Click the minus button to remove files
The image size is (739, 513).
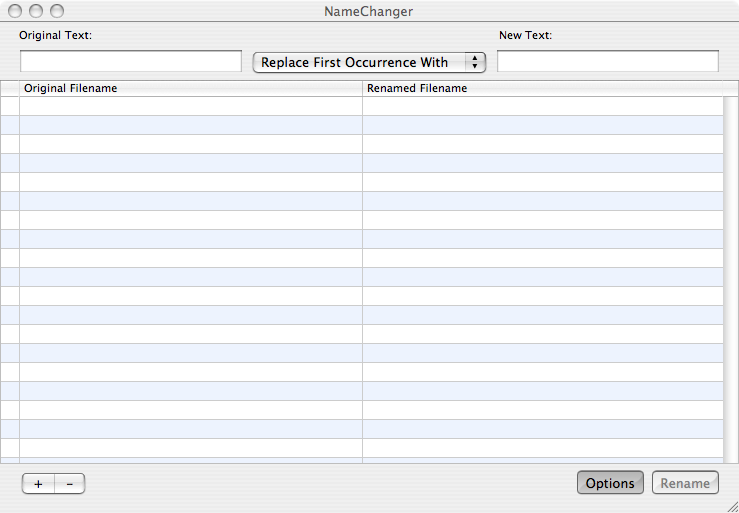point(69,484)
